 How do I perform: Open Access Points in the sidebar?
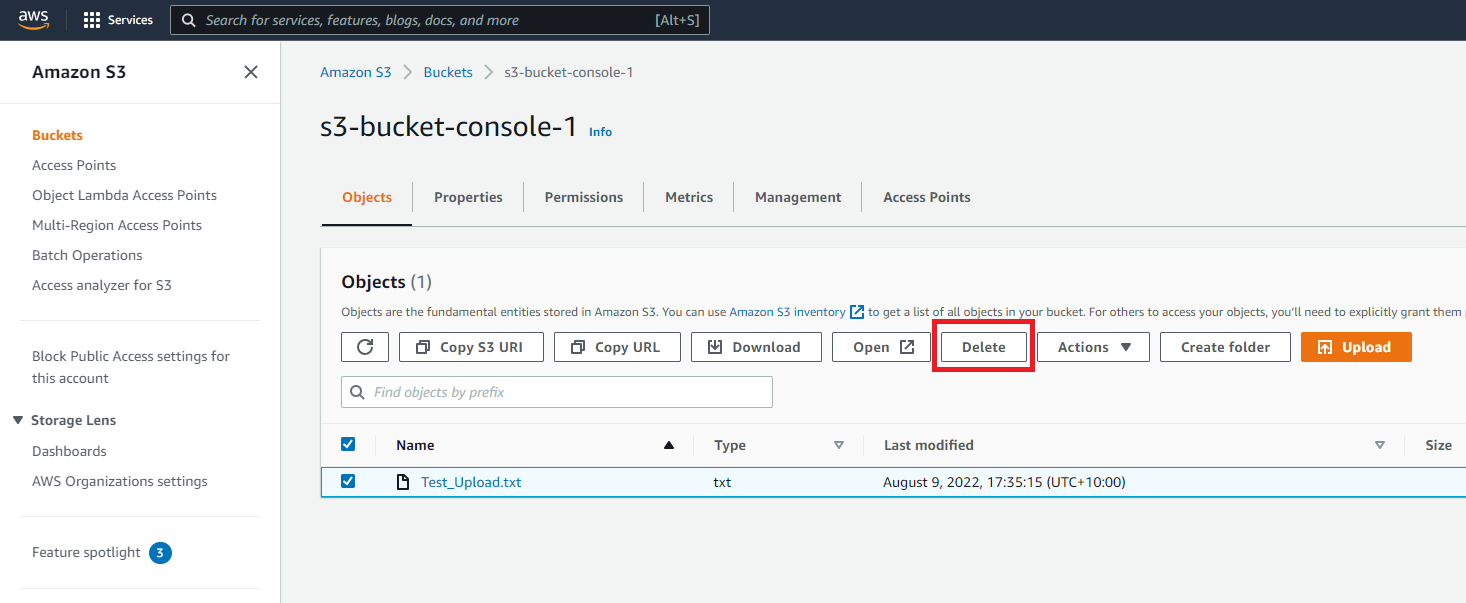pos(74,165)
